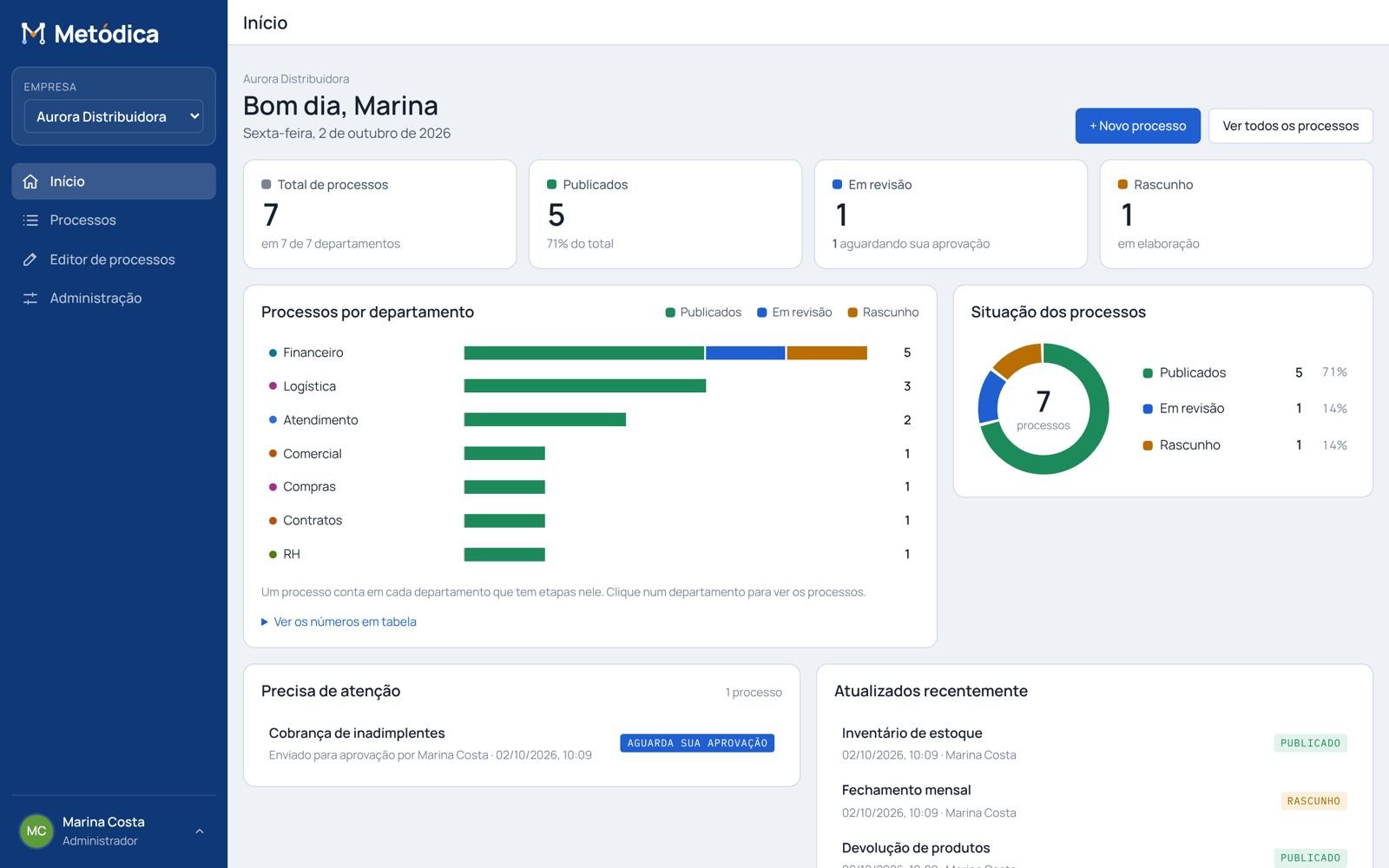Image resolution: width=1389 pixels, height=868 pixels.
Task: Open Processos via its list icon
Action: click(x=30, y=220)
